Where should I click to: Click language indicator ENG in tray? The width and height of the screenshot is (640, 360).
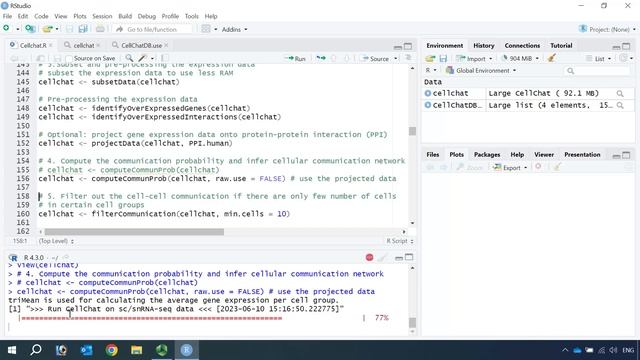click(628, 350)
